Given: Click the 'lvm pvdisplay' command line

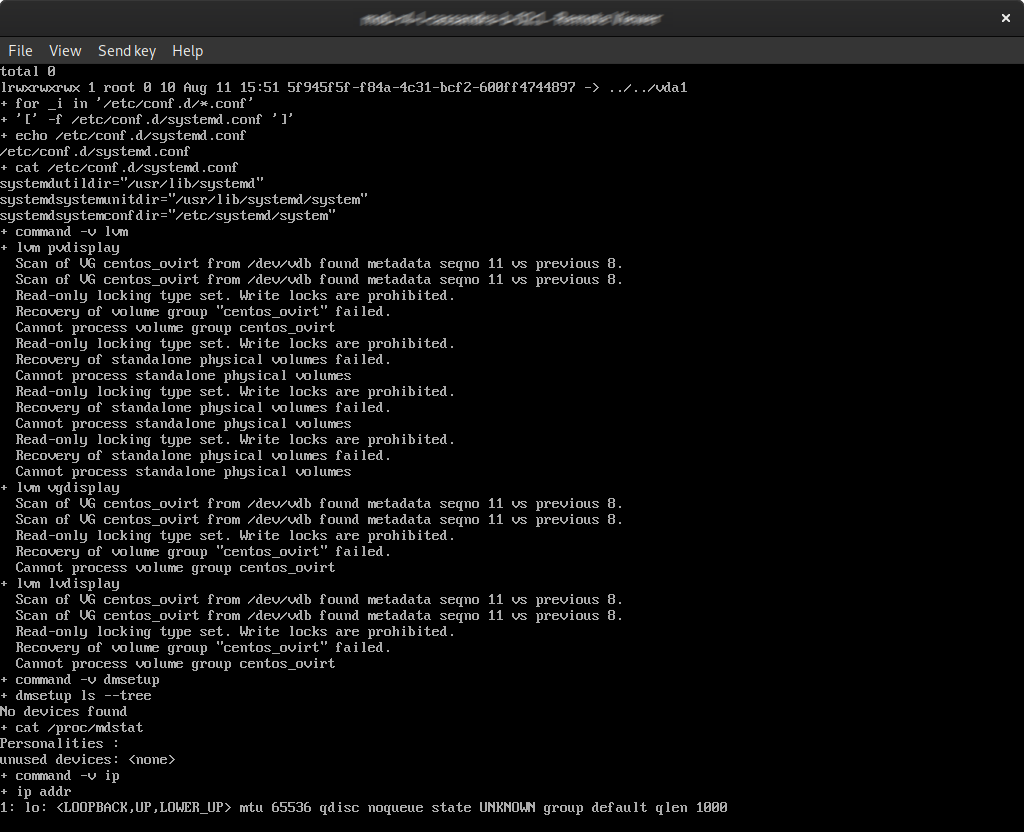Looking at the screenshot, I should point(60,248).
